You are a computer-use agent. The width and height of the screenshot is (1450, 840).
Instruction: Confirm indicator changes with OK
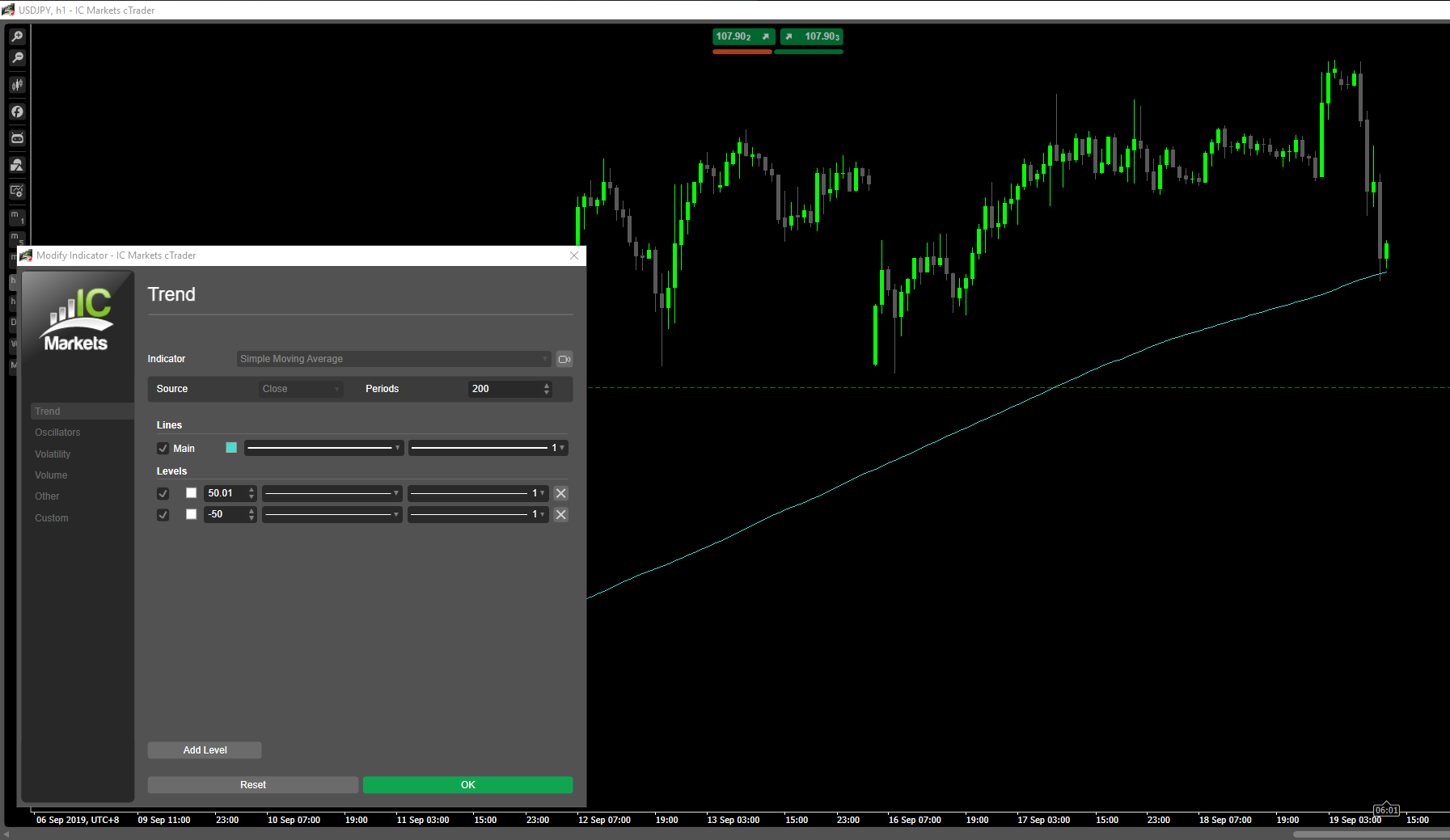(467, 784)
